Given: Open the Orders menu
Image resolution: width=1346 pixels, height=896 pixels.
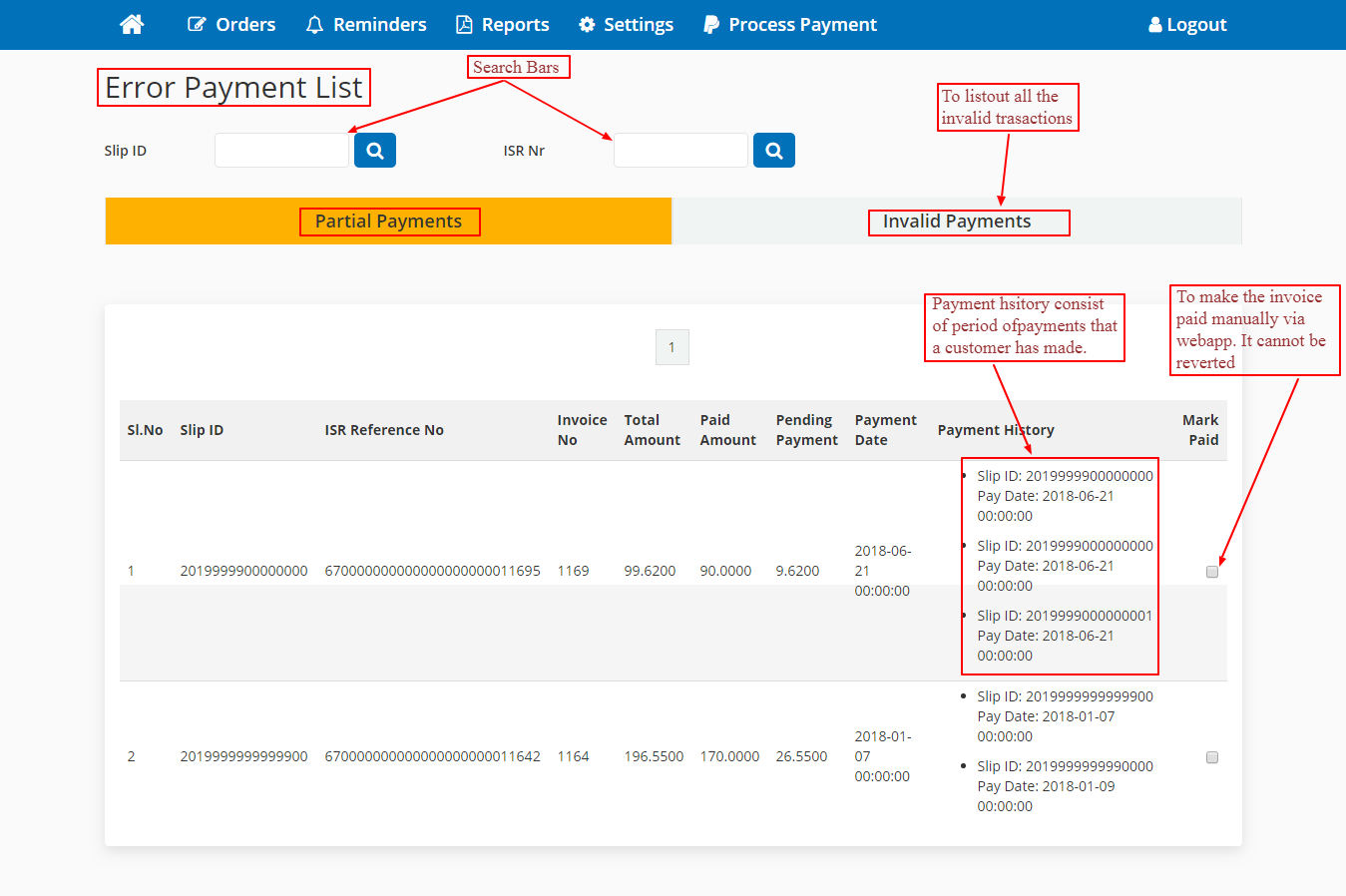Looking at the screenshot, I should tap(245, 25).
